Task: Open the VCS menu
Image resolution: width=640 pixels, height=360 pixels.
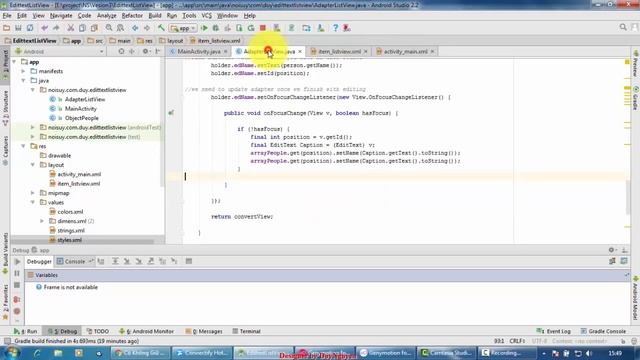Action: (207, 16)
